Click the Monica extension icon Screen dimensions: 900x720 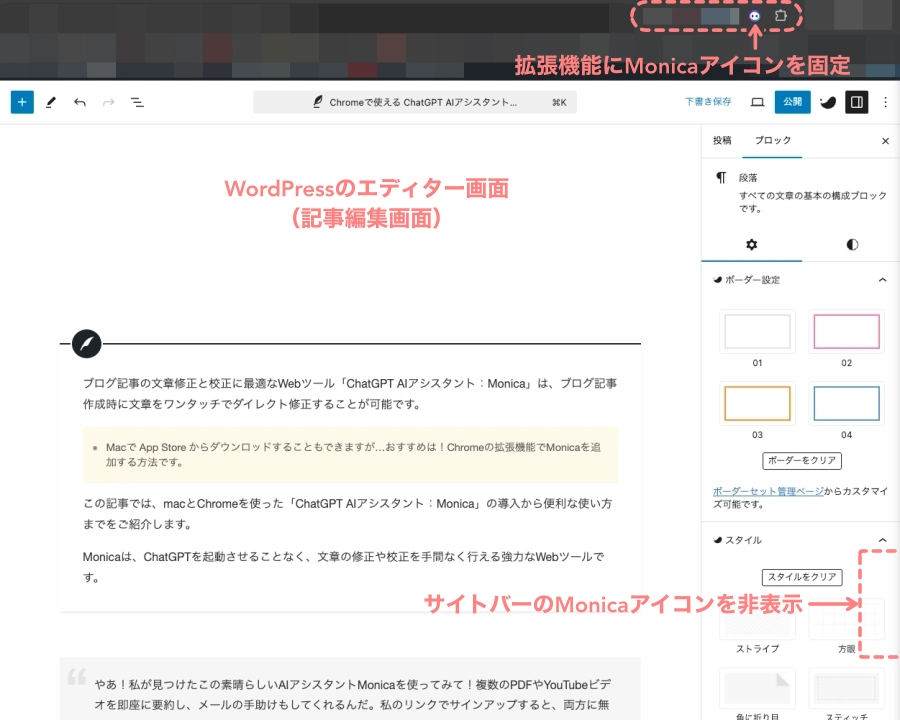[755, 16]
